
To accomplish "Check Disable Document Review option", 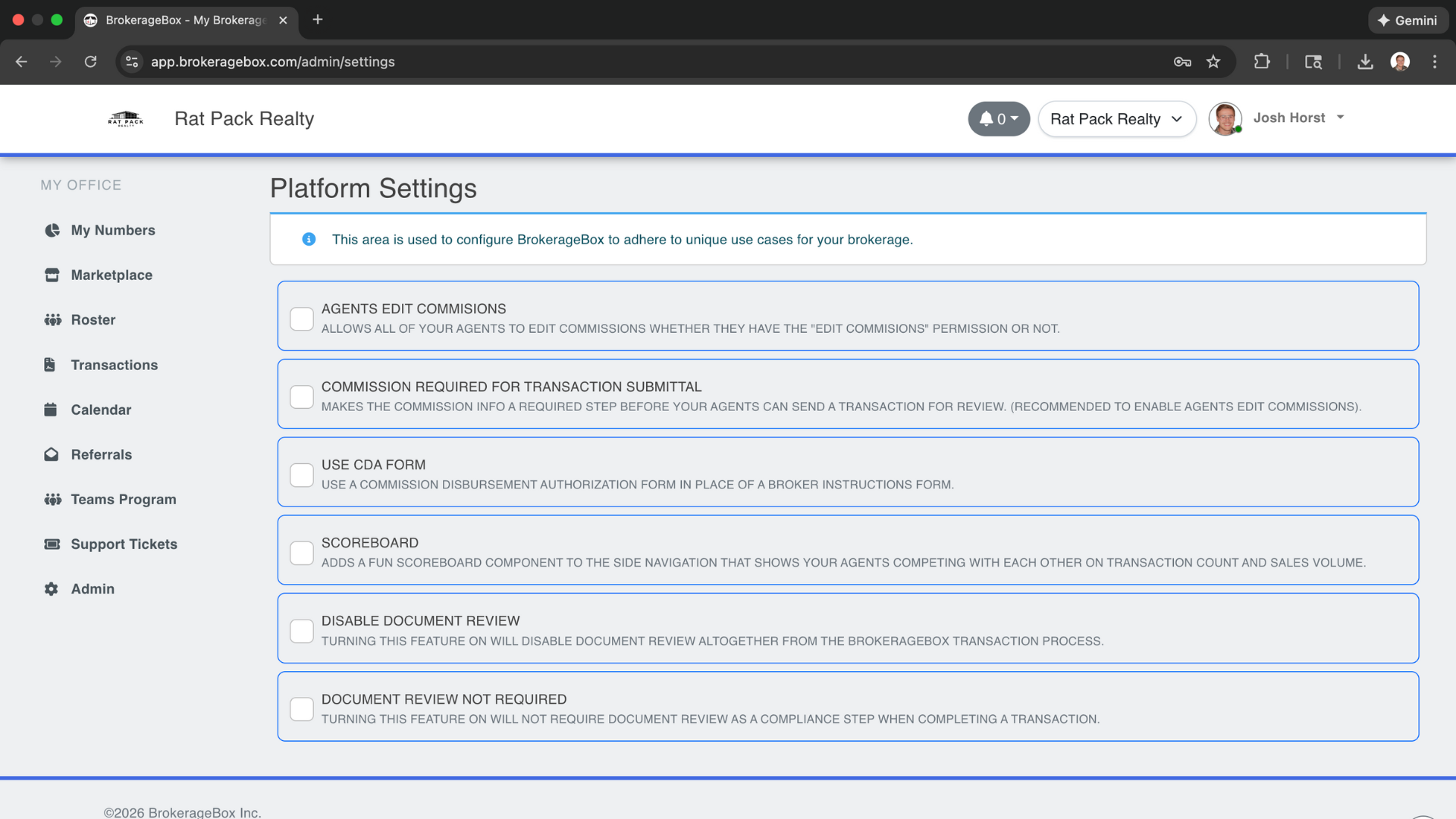I will pyautogui.click(x=302, y=631).
